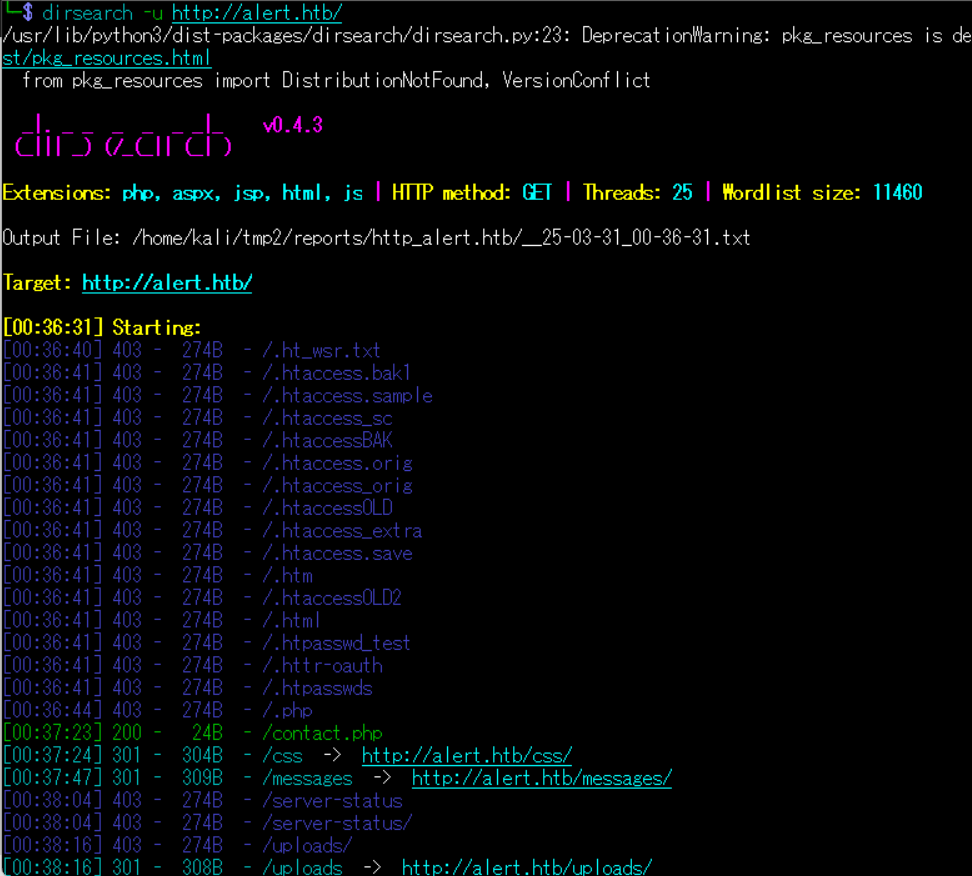This screenshot has height=876, width=972.
Task: Click the Target http://alert.htb/ link
Action: 167,283
